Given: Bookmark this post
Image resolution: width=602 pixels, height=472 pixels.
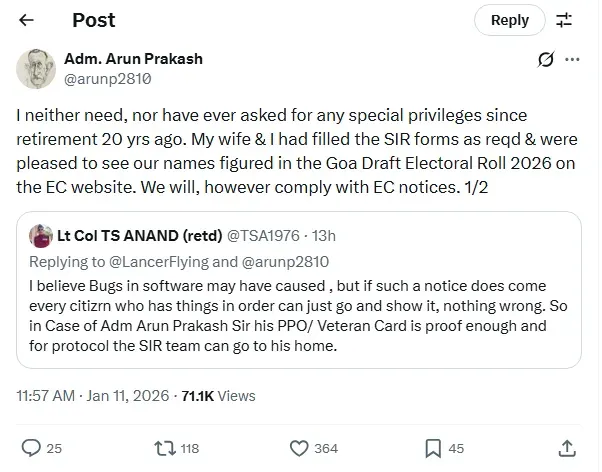Looking at the screenshot, I should [433, 448].
